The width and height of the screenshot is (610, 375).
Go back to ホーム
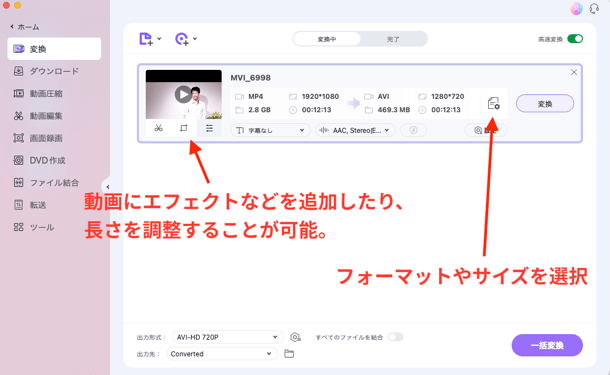tap(25, 27)
